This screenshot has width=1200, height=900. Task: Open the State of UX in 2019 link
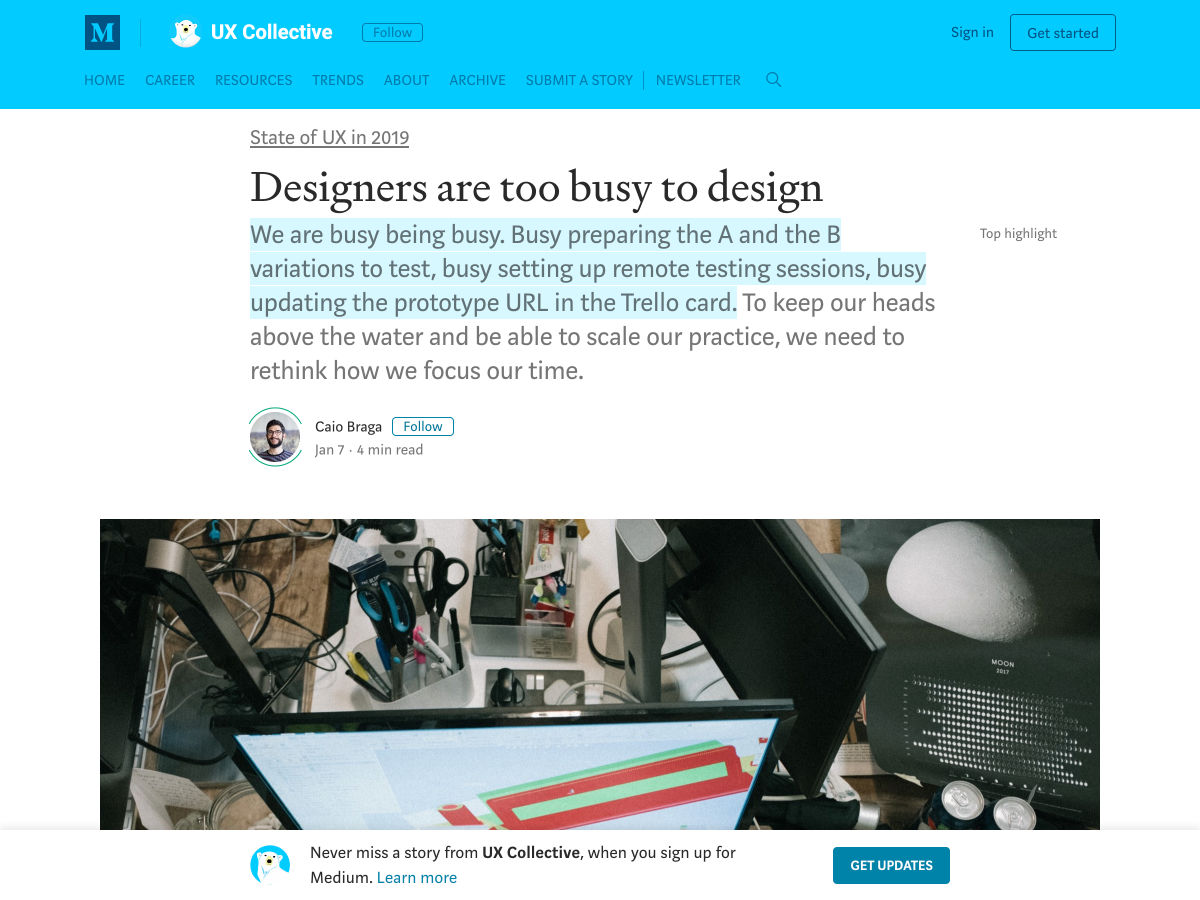pyautogui.click(x=329, y=138)
